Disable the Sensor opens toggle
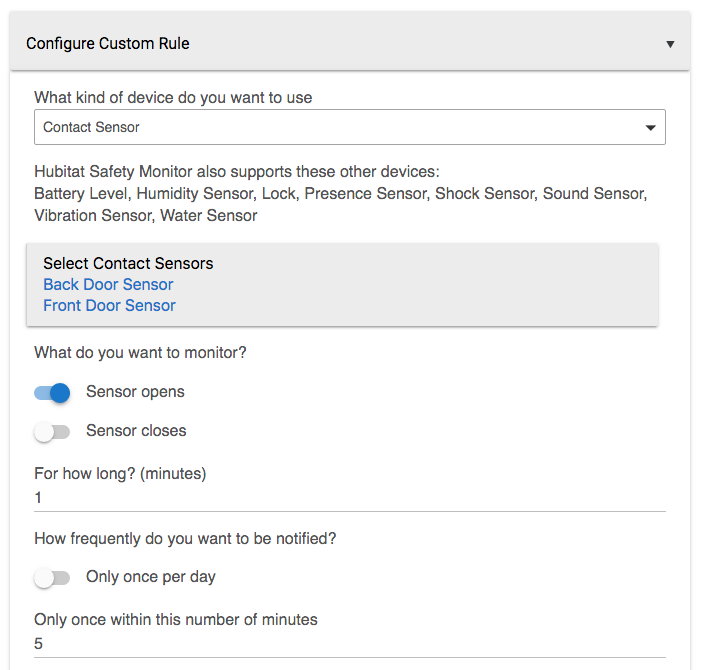701x670 pixels. 52,393
